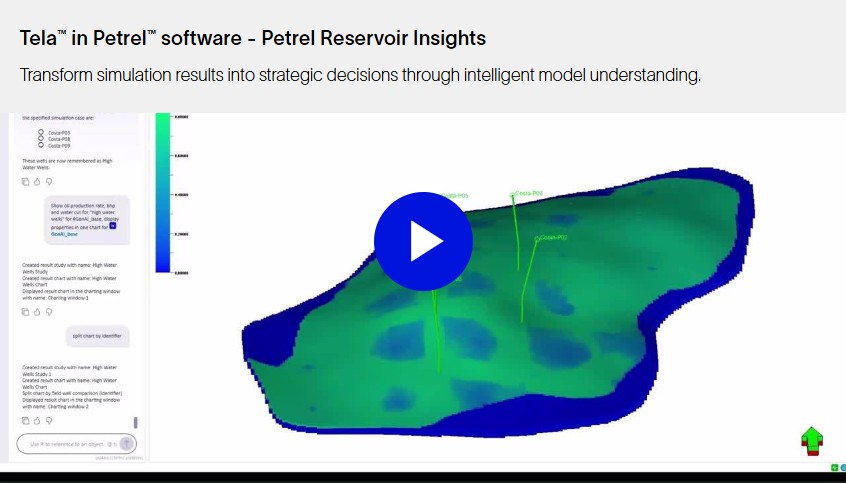Click the green north arrow compass icon
846x483 pixels.
[812, 441]
